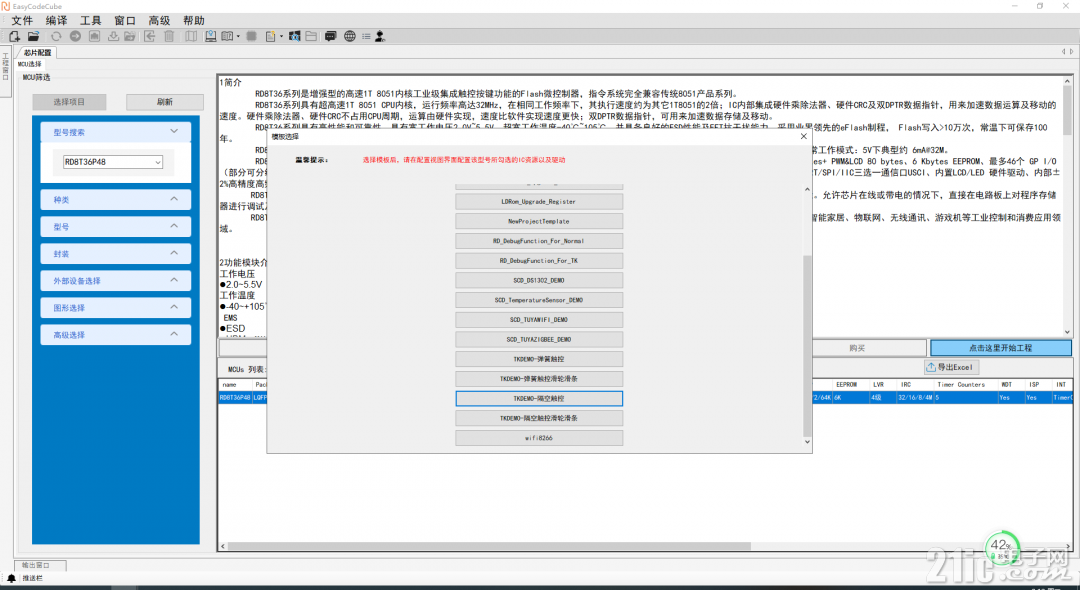Image resolution: width=1080 pixels, height=590 pixels.
Task: Choose the LDRom_Upgrade_Register template
Action: 539,202
